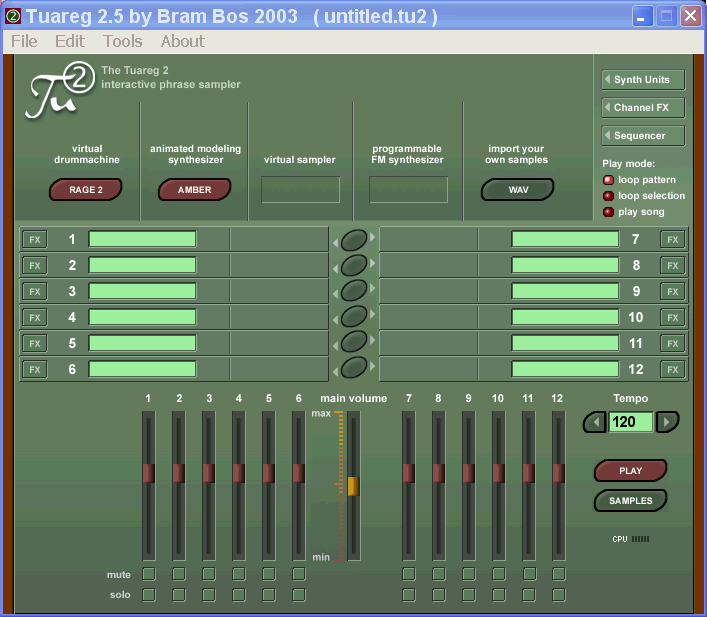Screen dimensions: 707x617
Task: Mute mixer channel 7
Action: click(x=409, y=574)
